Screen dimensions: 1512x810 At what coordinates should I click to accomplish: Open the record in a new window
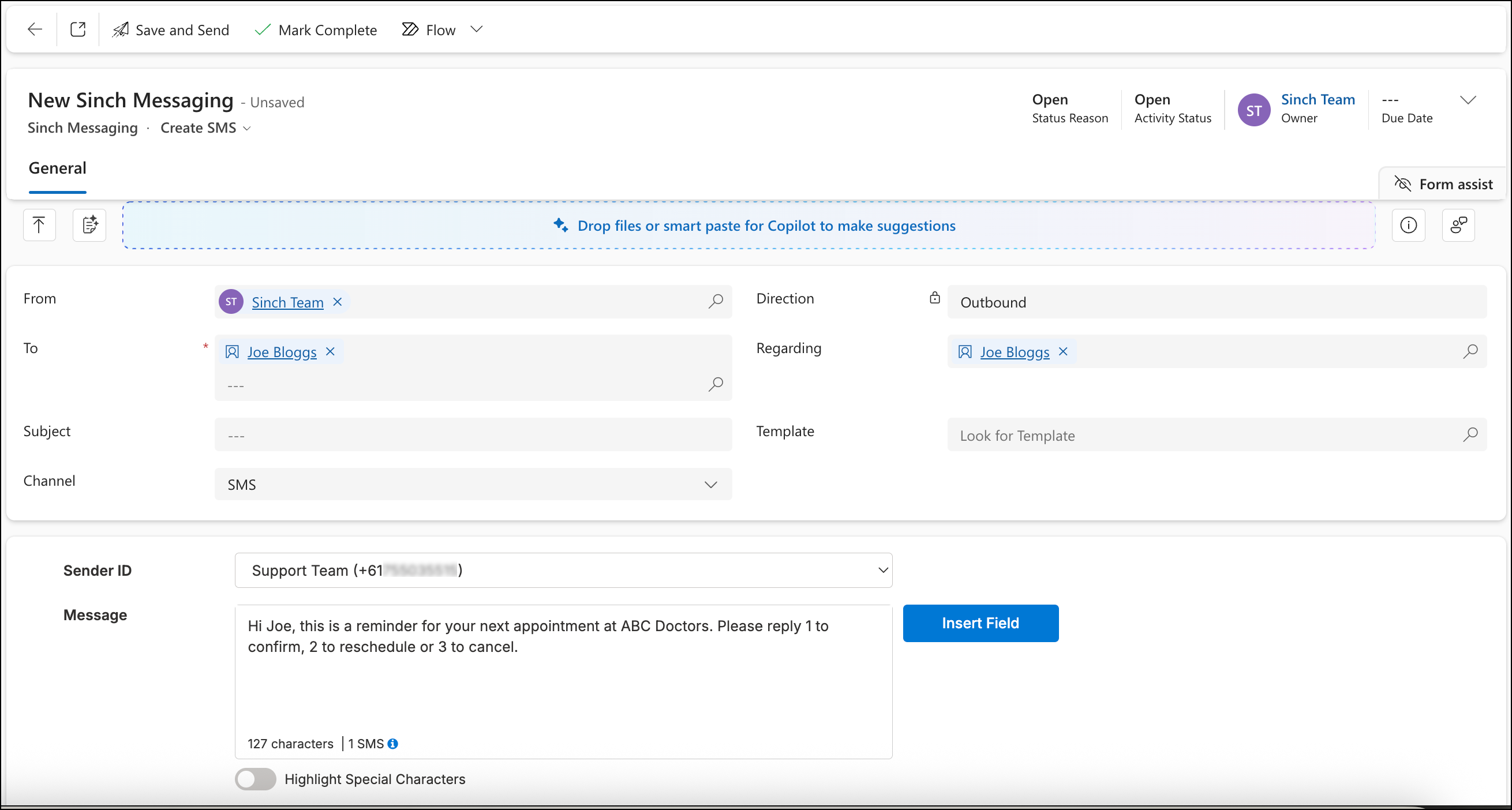click(x=78, y=29)
